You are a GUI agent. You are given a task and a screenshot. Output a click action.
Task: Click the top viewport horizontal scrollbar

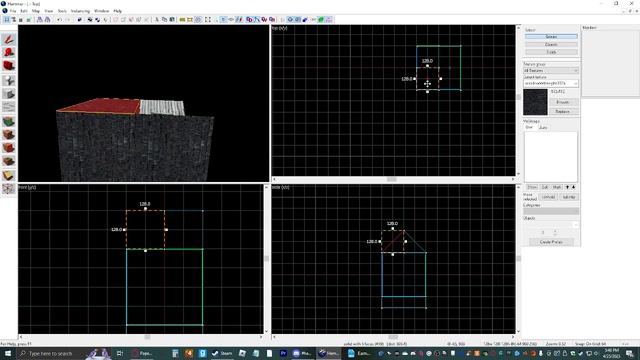393,179
